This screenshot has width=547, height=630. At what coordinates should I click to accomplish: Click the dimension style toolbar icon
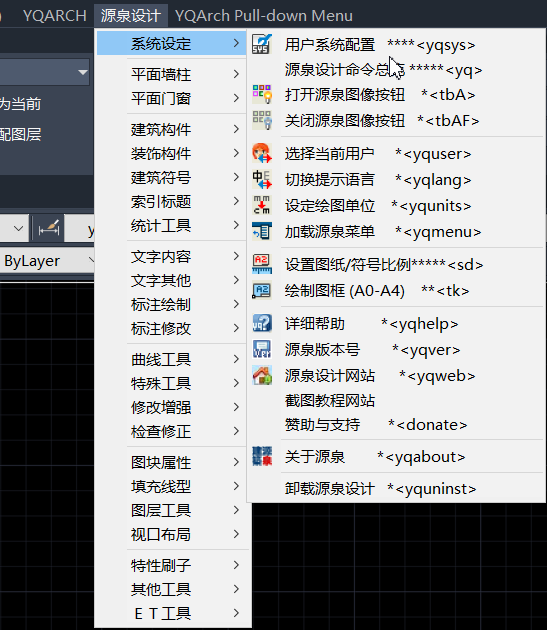(48, 229)
